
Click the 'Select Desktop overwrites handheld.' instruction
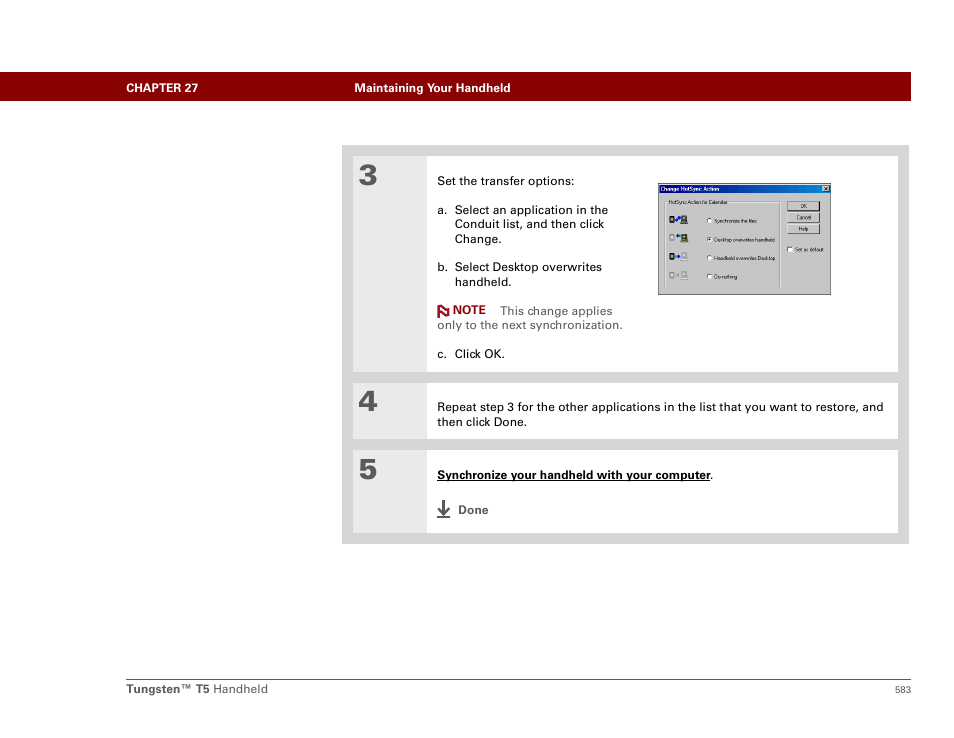[528, 274]
